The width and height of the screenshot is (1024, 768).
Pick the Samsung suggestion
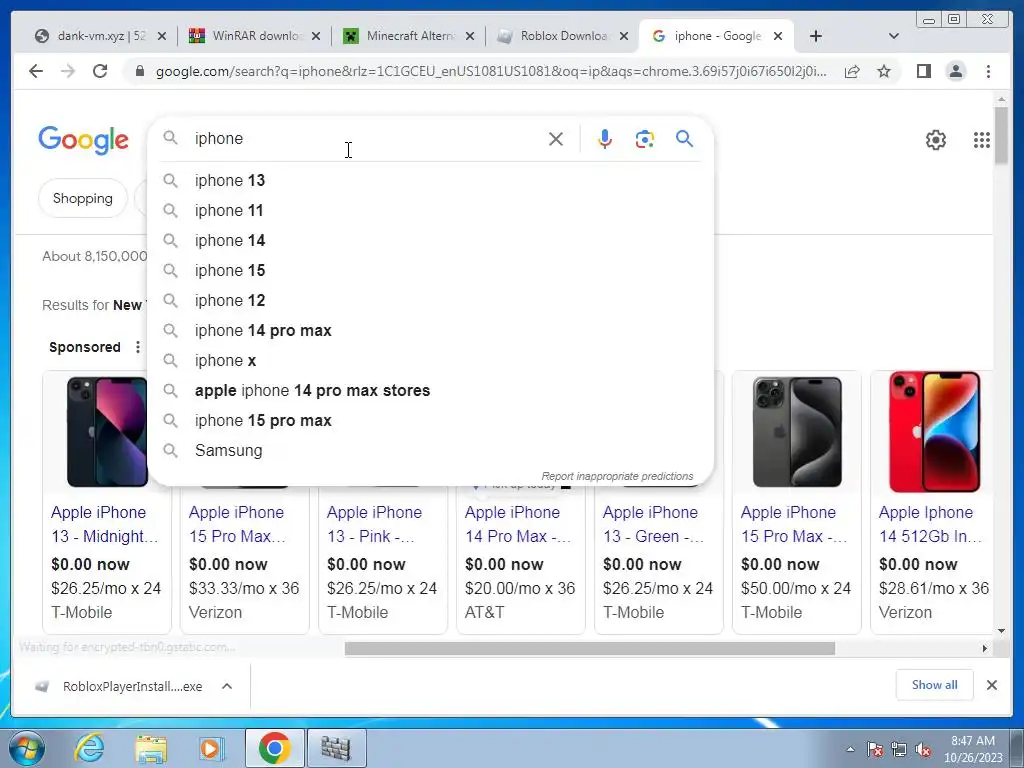pos(431,451)
